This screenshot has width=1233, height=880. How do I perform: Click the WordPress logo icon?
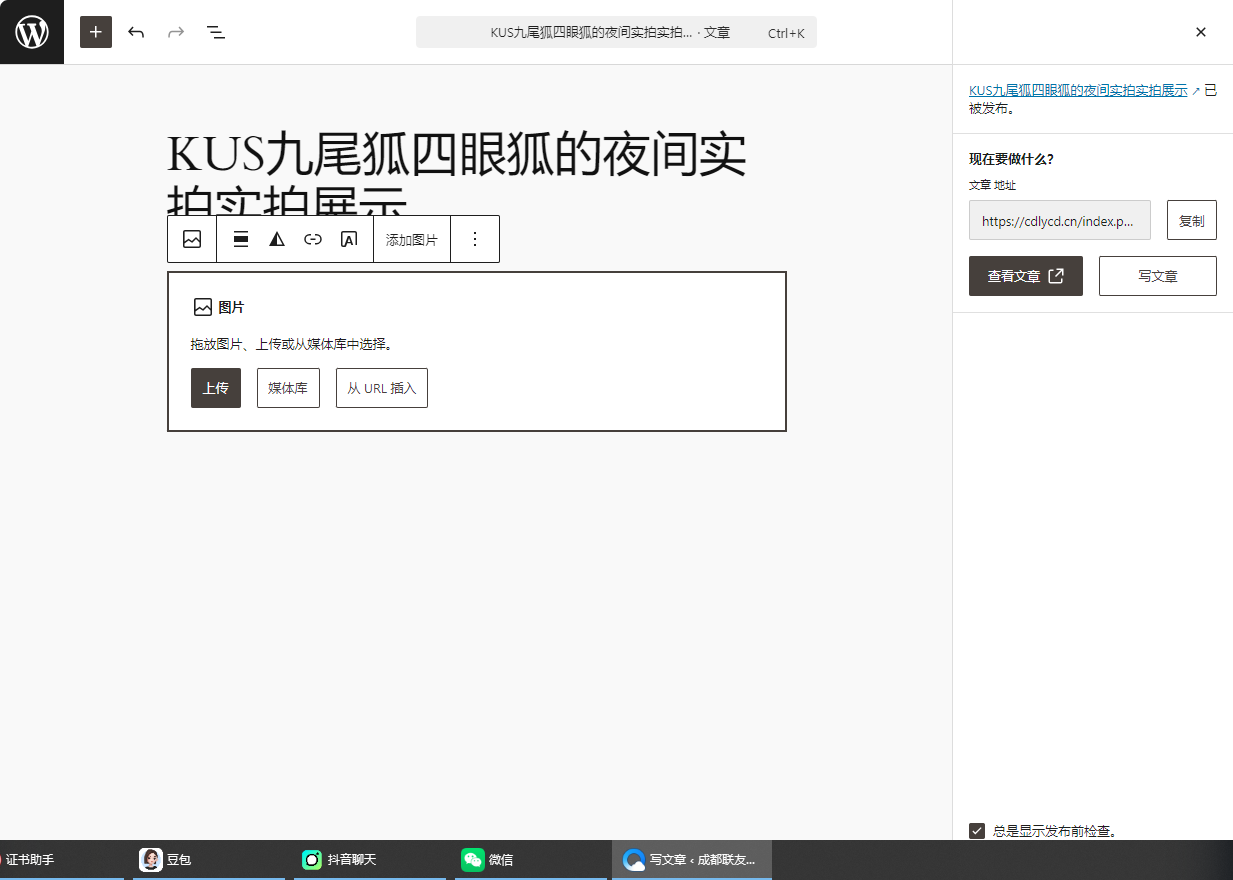tap(32, 32)
